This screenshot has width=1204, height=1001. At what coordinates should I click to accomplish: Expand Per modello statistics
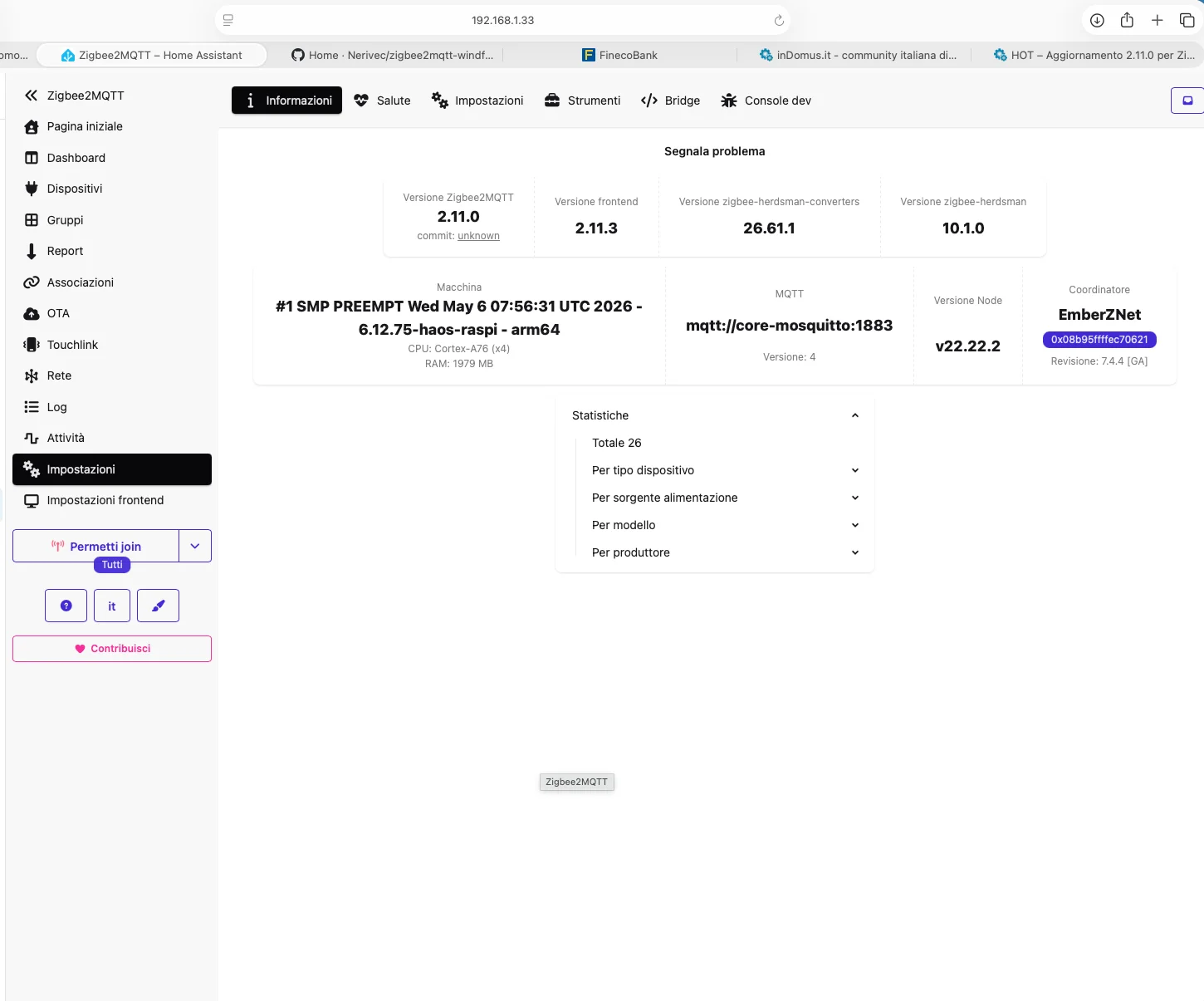[x=725, y=525]
